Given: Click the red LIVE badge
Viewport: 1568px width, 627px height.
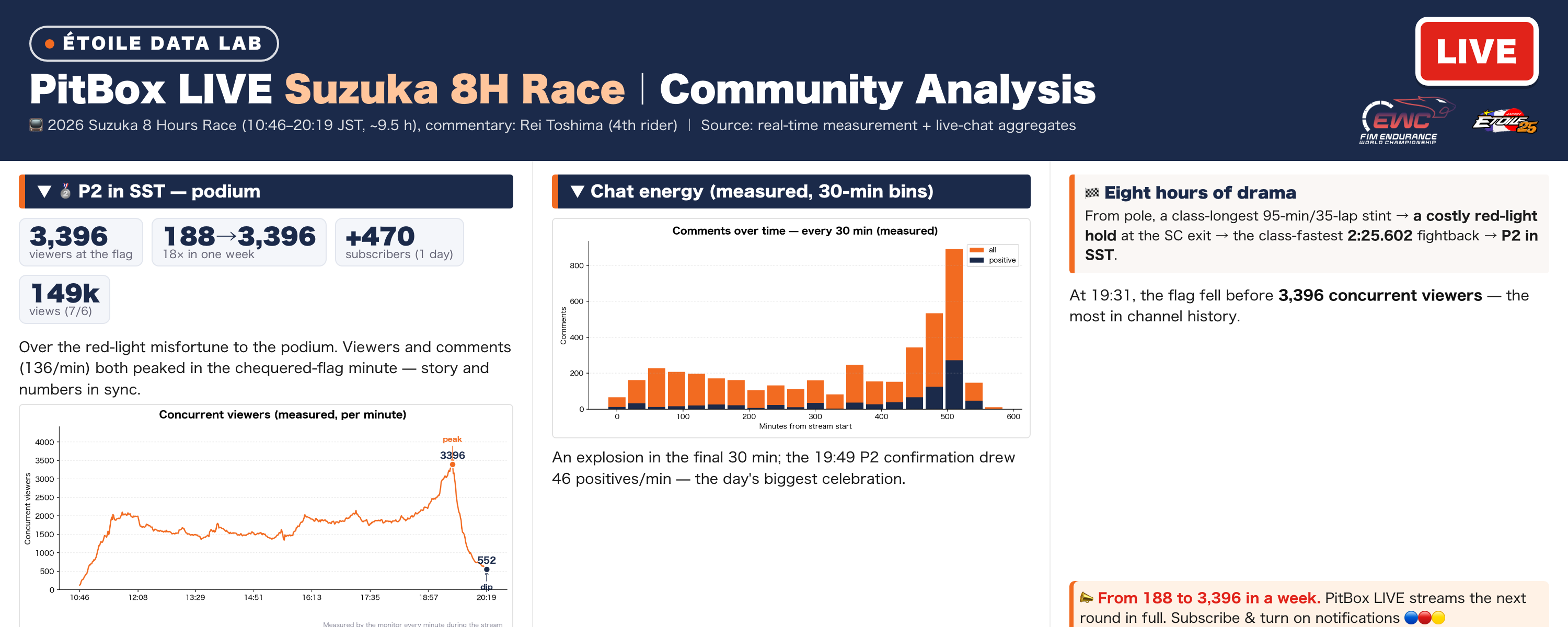Looking at the screenshot, I should pos(1476,51).
